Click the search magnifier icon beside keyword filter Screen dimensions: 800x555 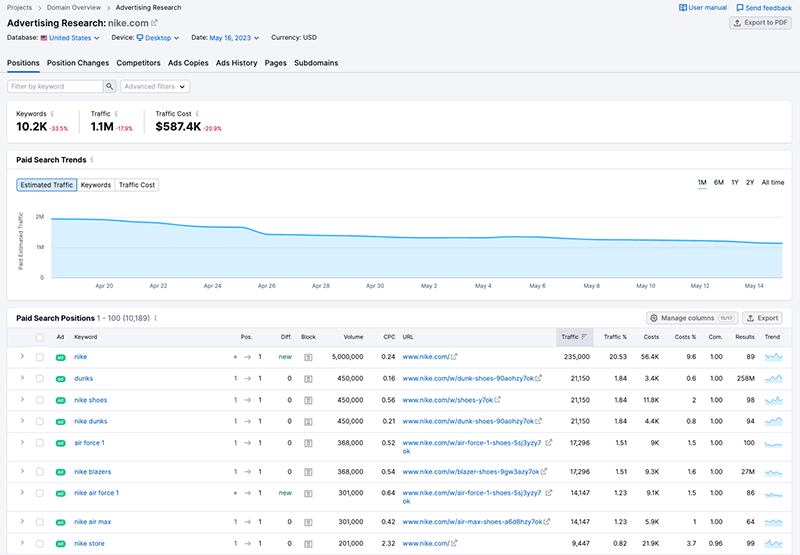point(109,87)
